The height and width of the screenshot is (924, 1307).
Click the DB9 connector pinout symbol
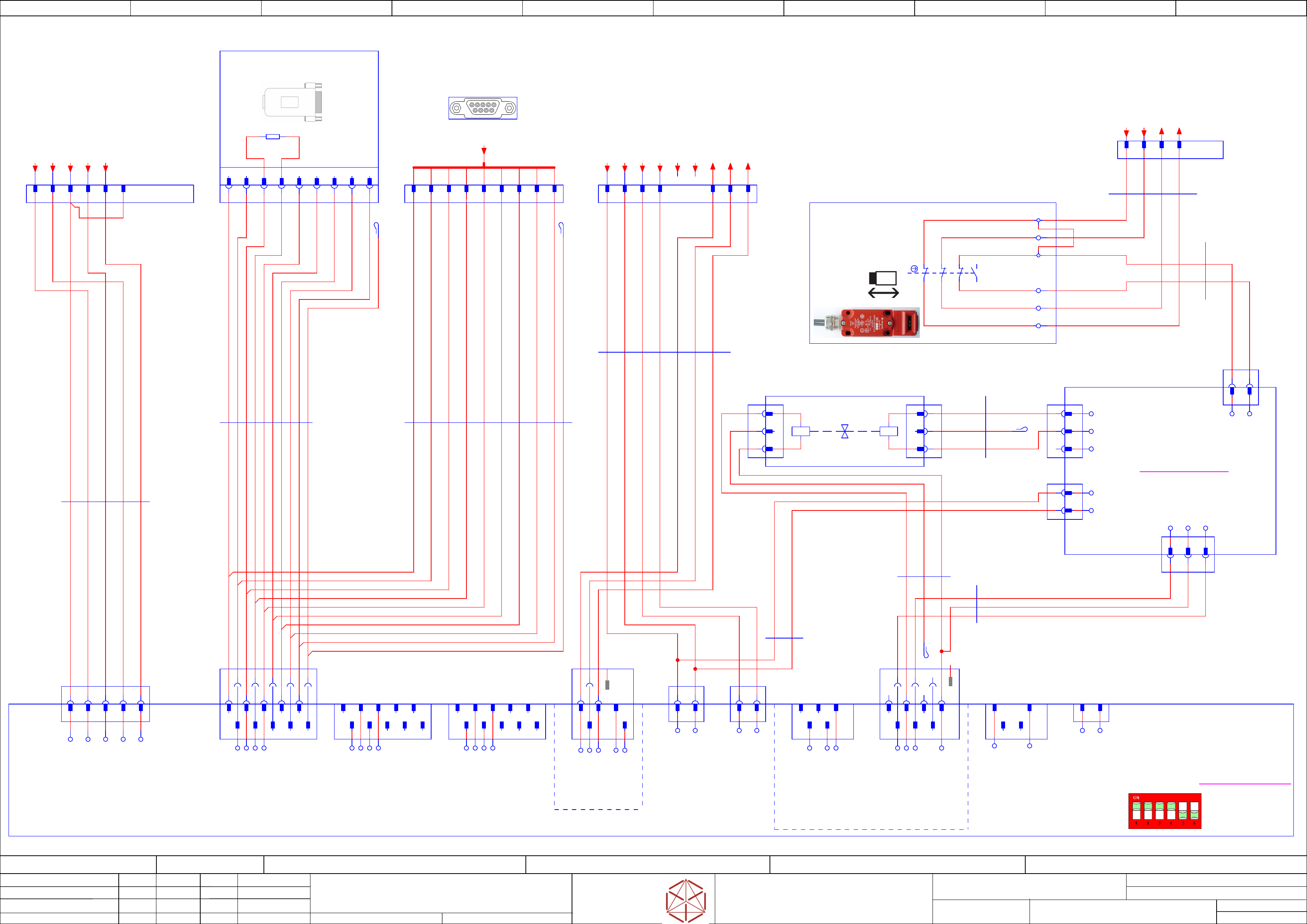point(483,107)
